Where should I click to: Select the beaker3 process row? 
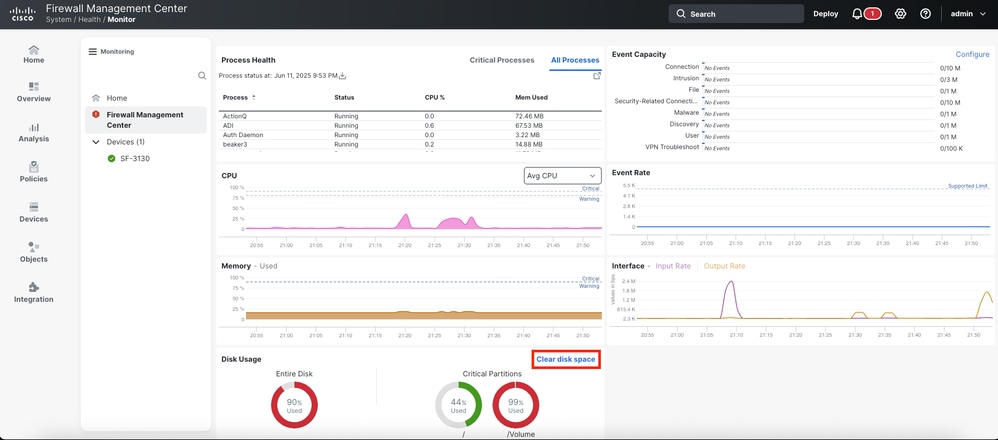click(411, 145)
